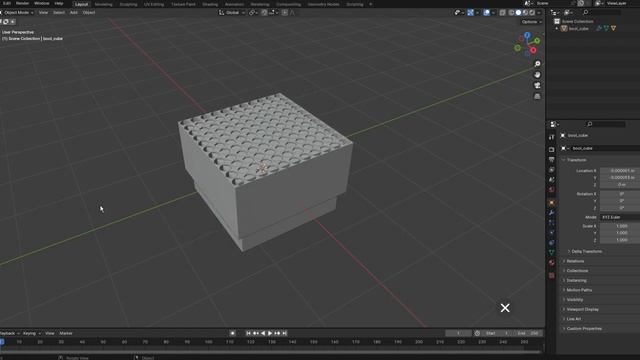Open the Window menu
The width and height of the screenshot is (640, 360).
[x=42, y=3]
